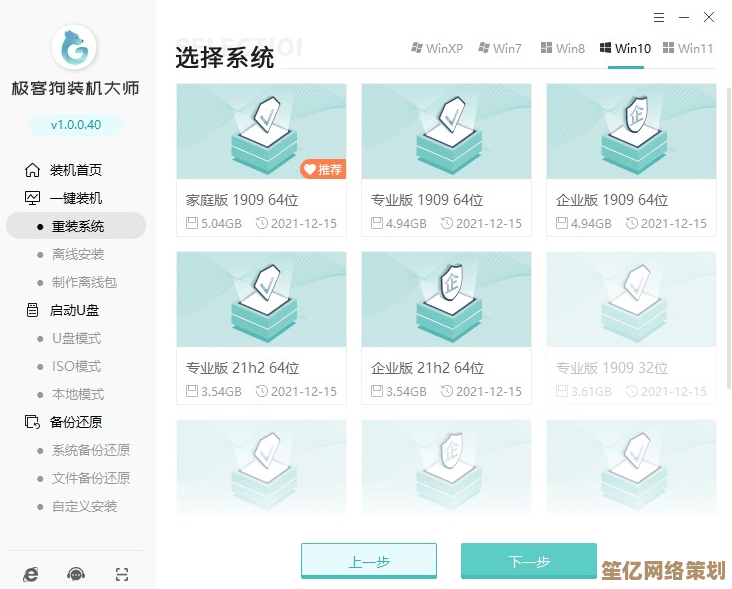Select 专业版 1909 32位 thumbnail
Image resolution: width=732 pixels, height=589 pixels.
point(631,299)
